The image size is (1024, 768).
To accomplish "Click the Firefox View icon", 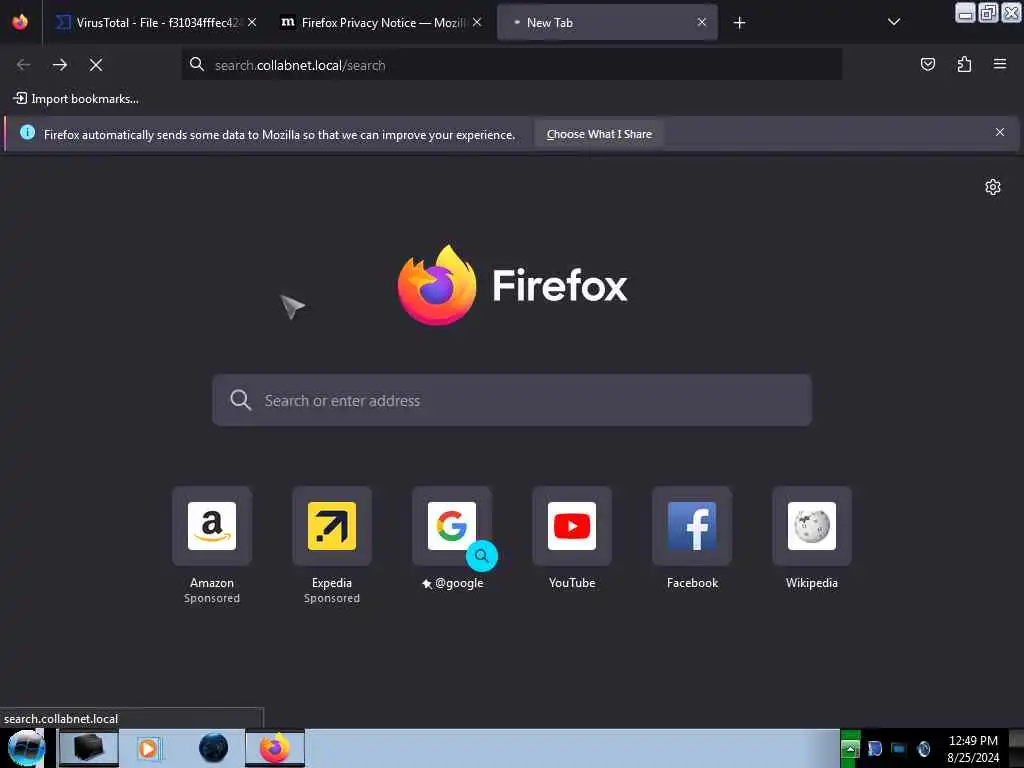I will [x=20, y=22].
